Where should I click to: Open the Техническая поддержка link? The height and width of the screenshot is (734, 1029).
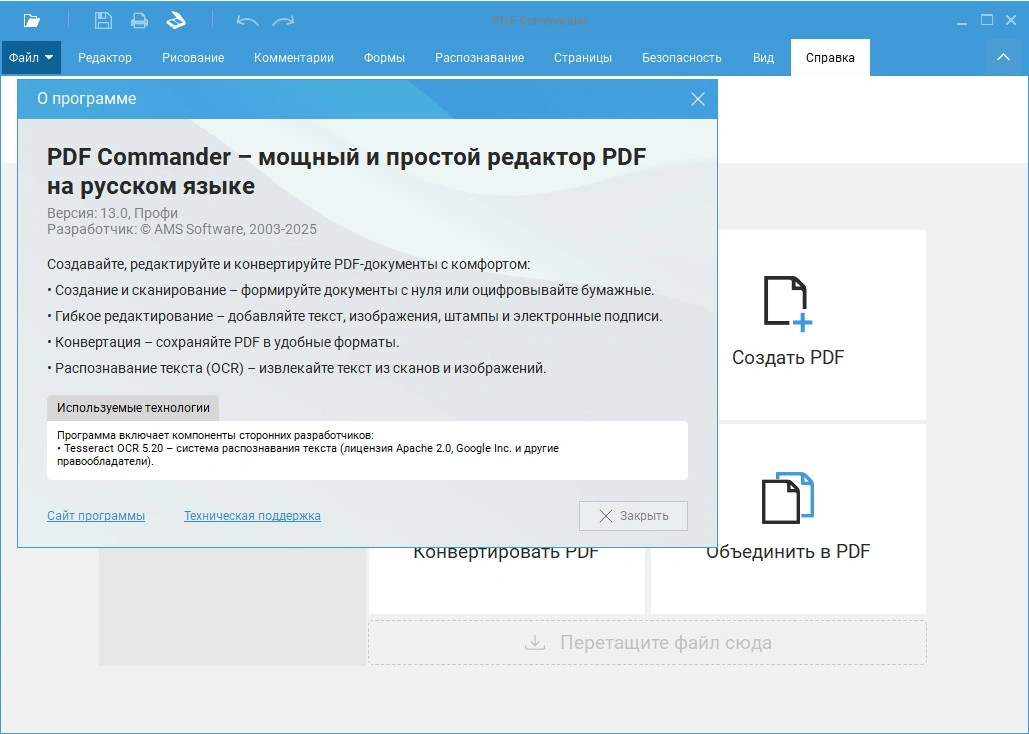(x=252, y=516)
